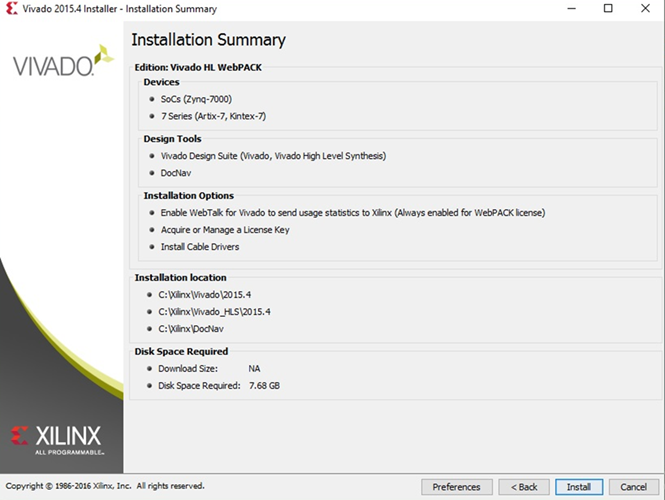Maximize the installer window
The width and height of the screenshot is (665, 500).
point(608,8)
